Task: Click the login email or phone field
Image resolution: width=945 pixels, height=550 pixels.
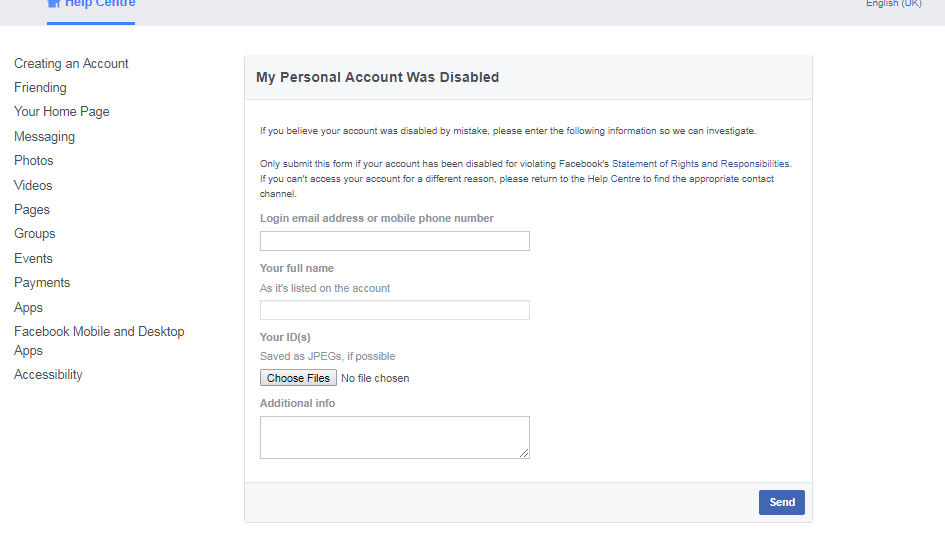Action: (x=394, y=241)
